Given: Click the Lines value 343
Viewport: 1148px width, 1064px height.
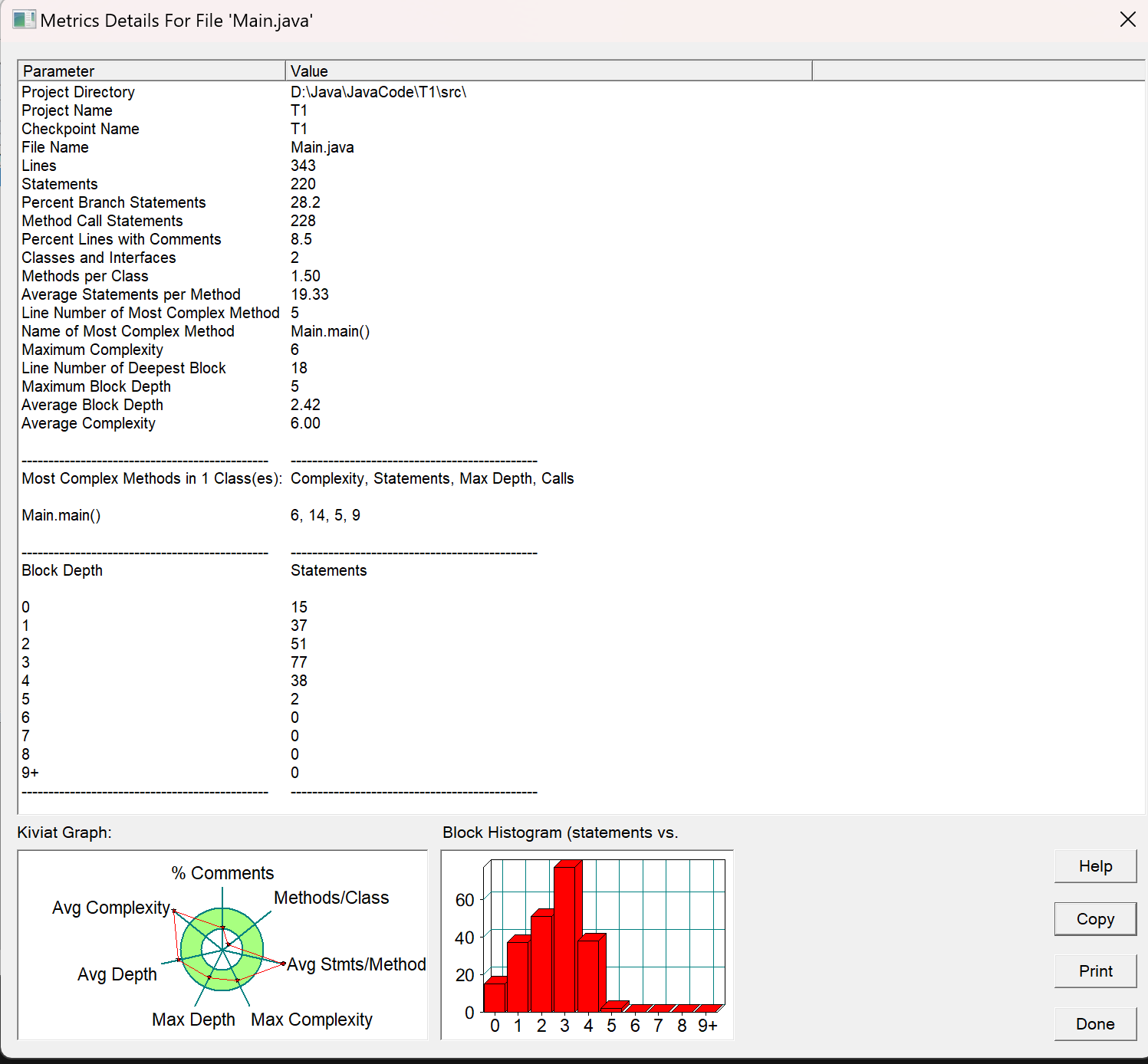Looking at the screenshot, I should point(303,166).
